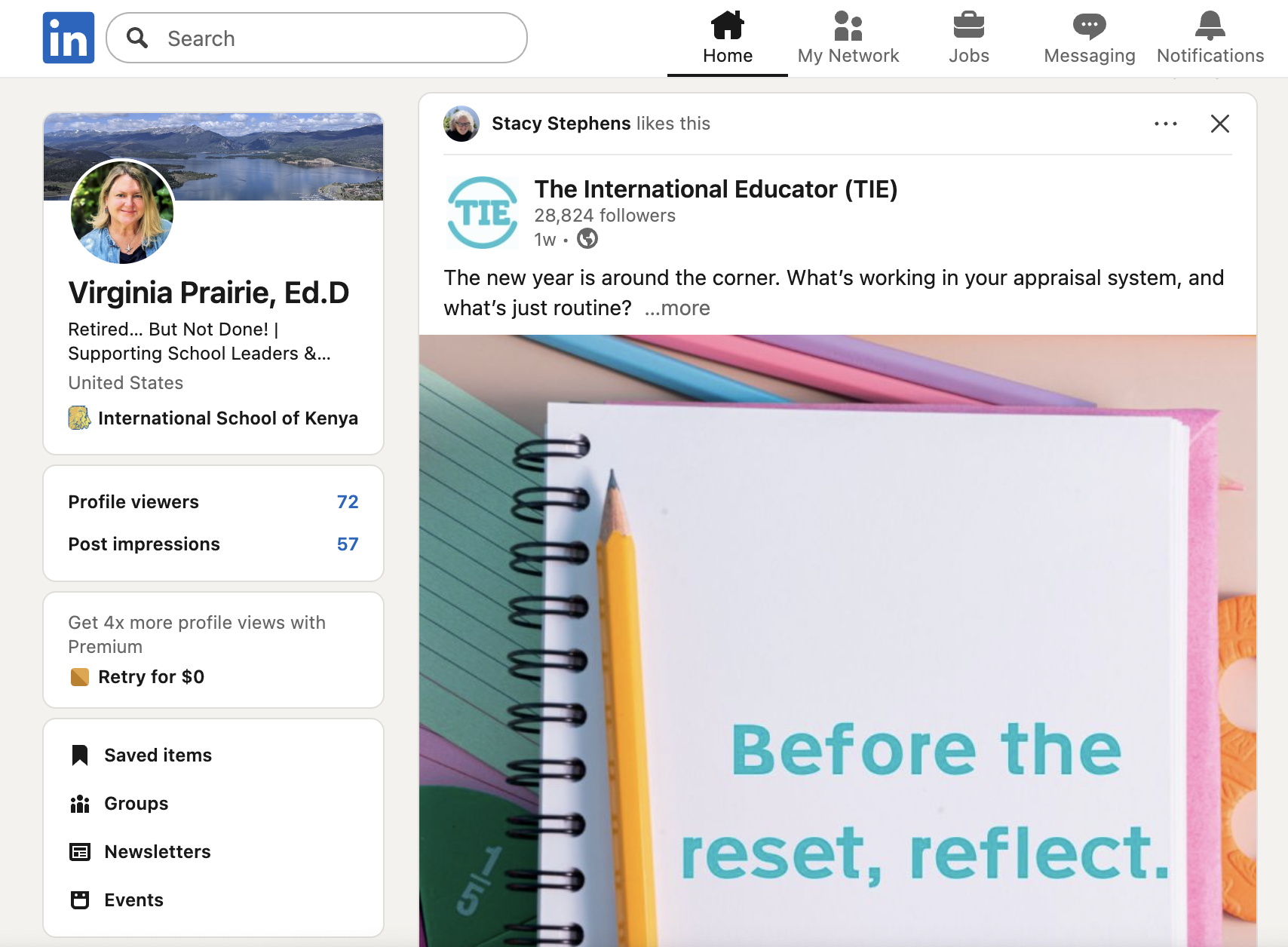Viewport: 1288px width, 947px height.
Task: Click Retry for $0 Premium link
Action: [151, 676]
